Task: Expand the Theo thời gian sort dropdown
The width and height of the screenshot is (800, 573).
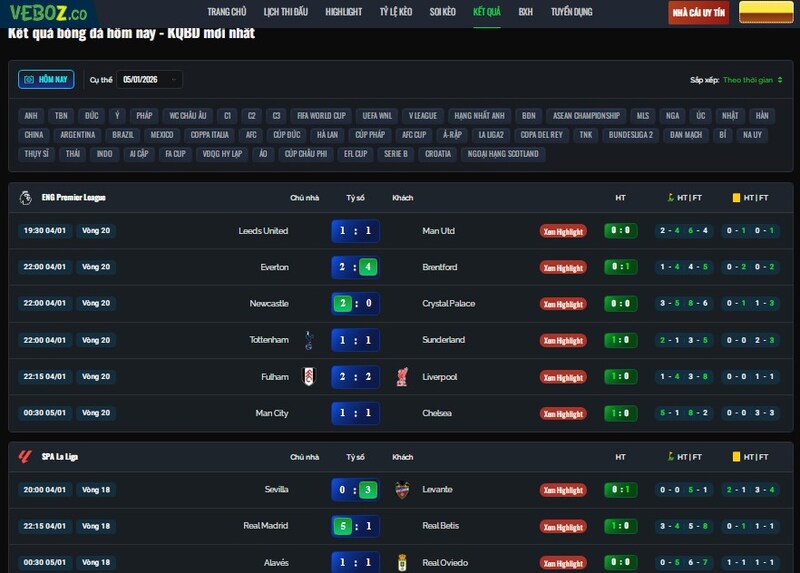Action: point(751,79)
